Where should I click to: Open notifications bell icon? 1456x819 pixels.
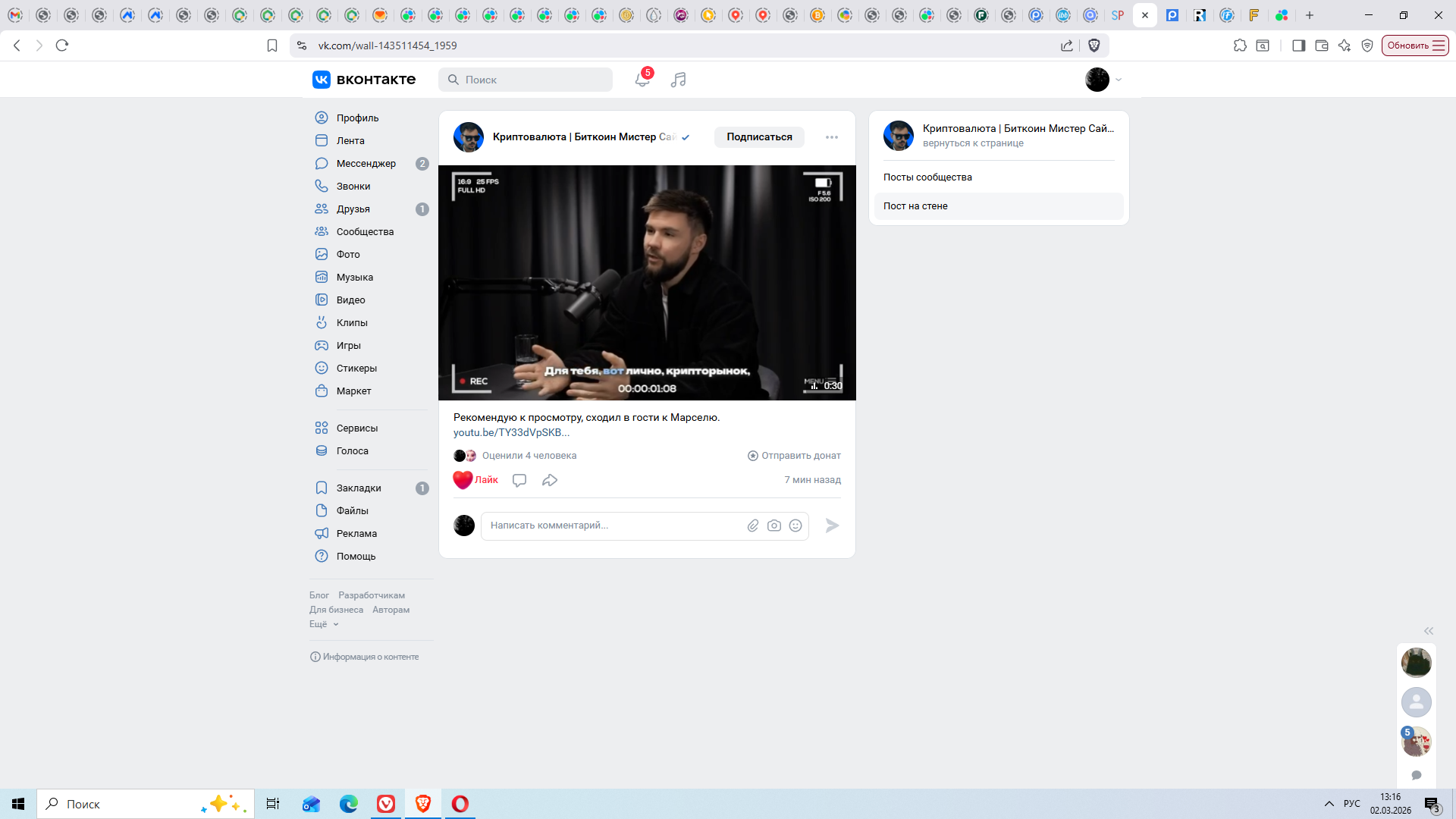642,80
